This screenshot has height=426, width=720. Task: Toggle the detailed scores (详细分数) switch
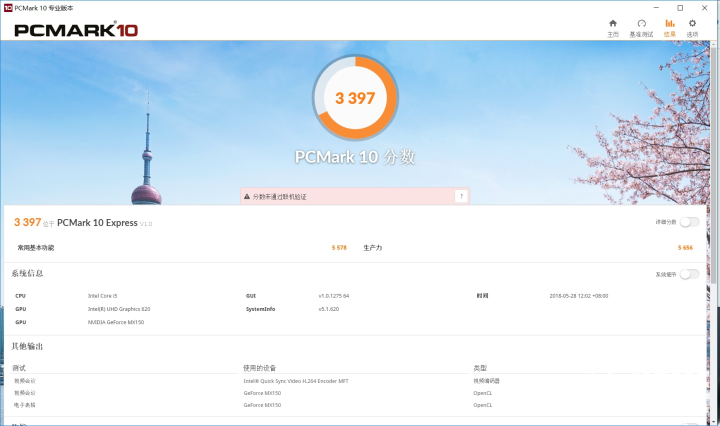tap(689, 222)
